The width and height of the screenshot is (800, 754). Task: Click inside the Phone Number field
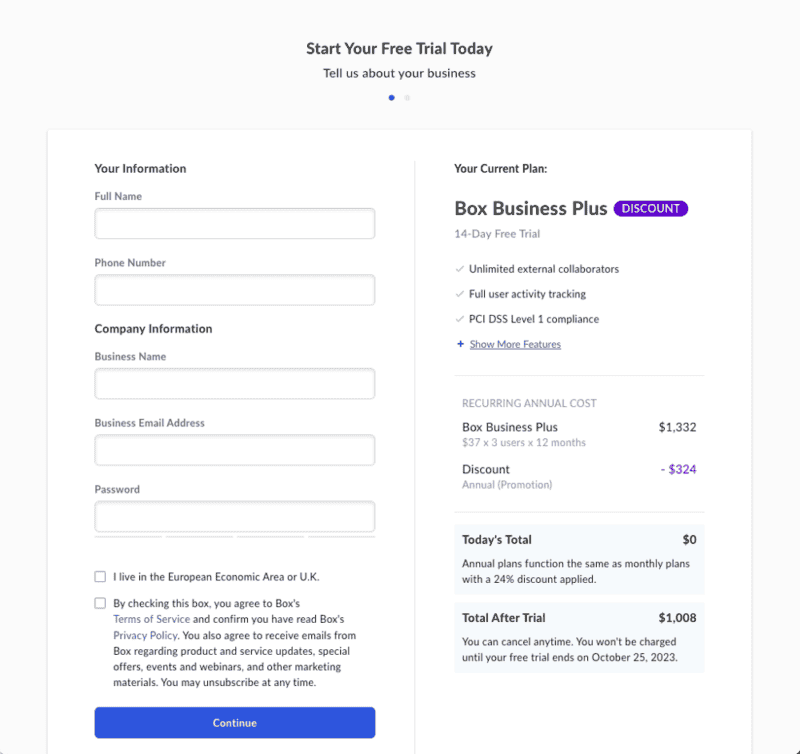click(234, 289)
